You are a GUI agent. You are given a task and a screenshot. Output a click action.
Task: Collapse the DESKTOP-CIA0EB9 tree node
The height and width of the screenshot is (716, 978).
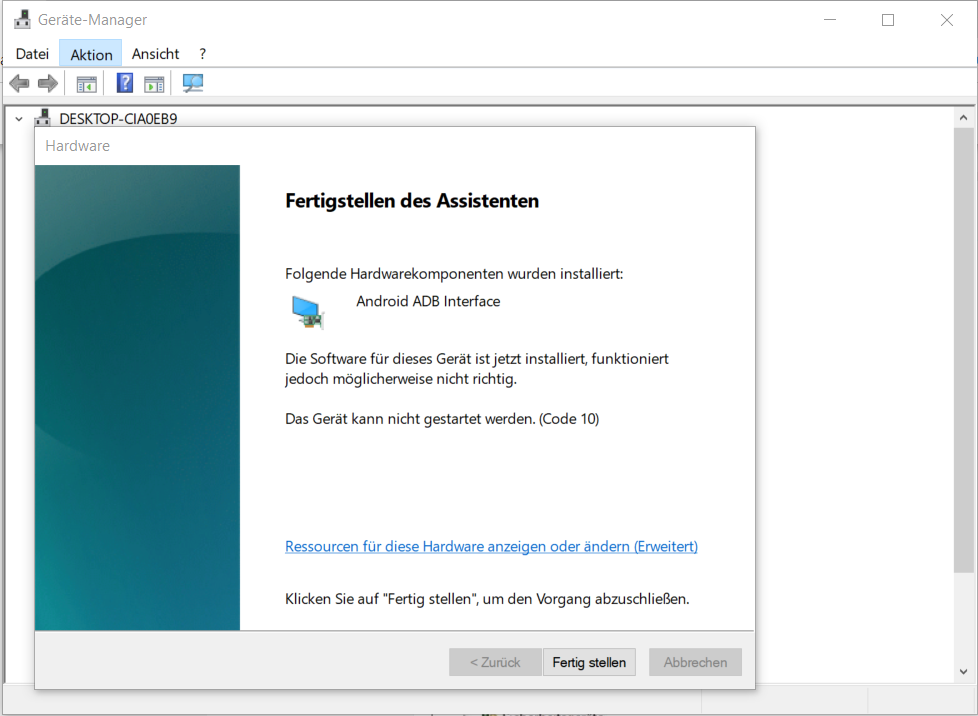(18, 118)
